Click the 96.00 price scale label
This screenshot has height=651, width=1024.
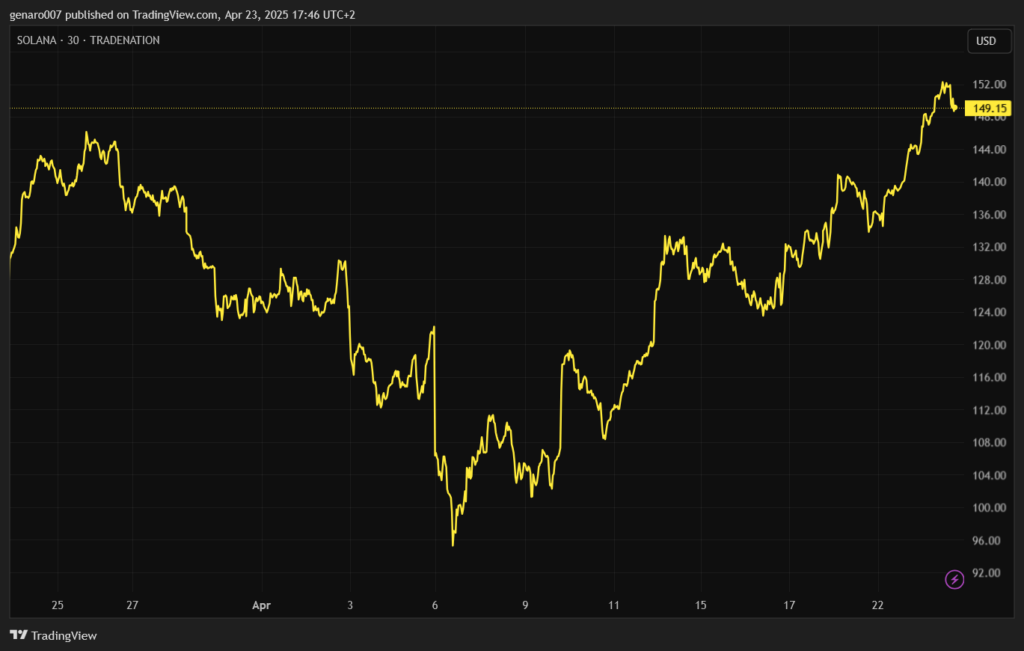988,541
